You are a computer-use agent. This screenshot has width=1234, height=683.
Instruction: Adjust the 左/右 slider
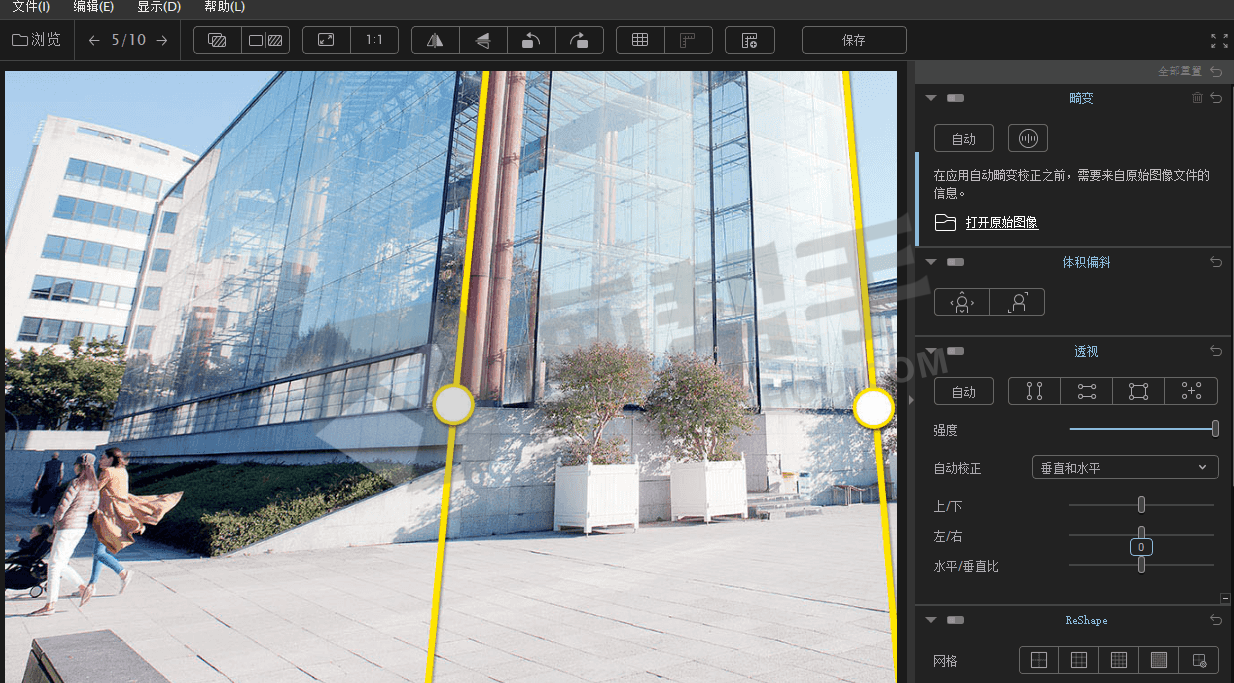(x=1141, y=535)
